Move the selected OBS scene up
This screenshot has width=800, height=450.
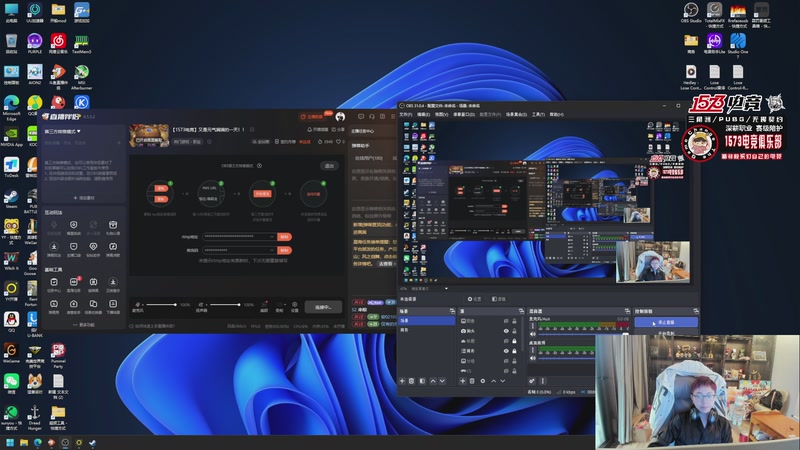433,381
